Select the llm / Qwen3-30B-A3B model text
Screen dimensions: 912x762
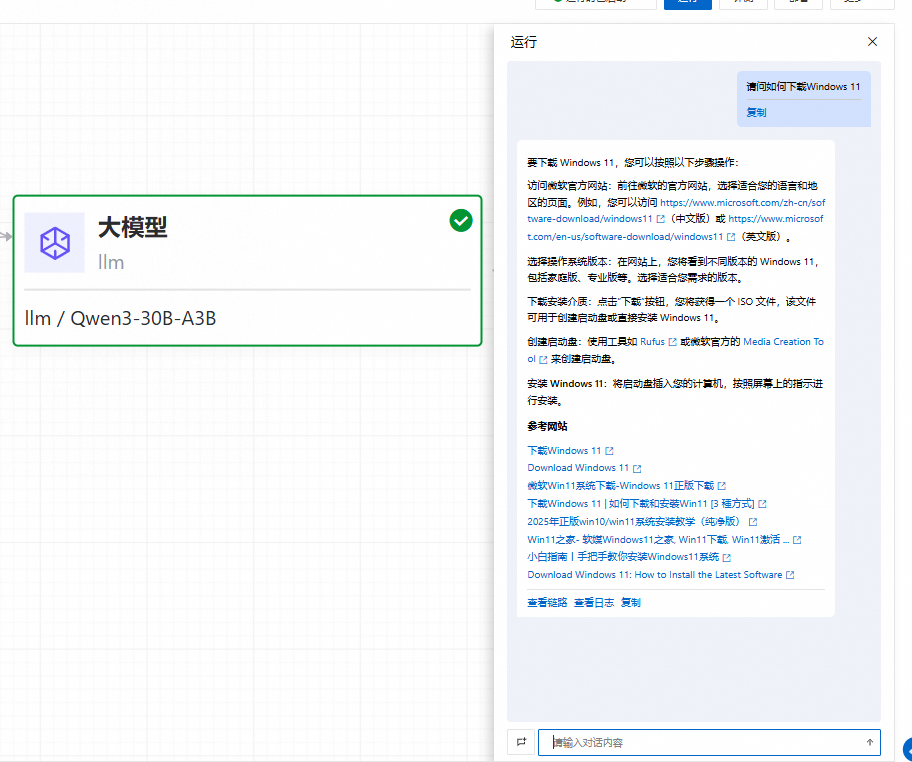point(121,319)
